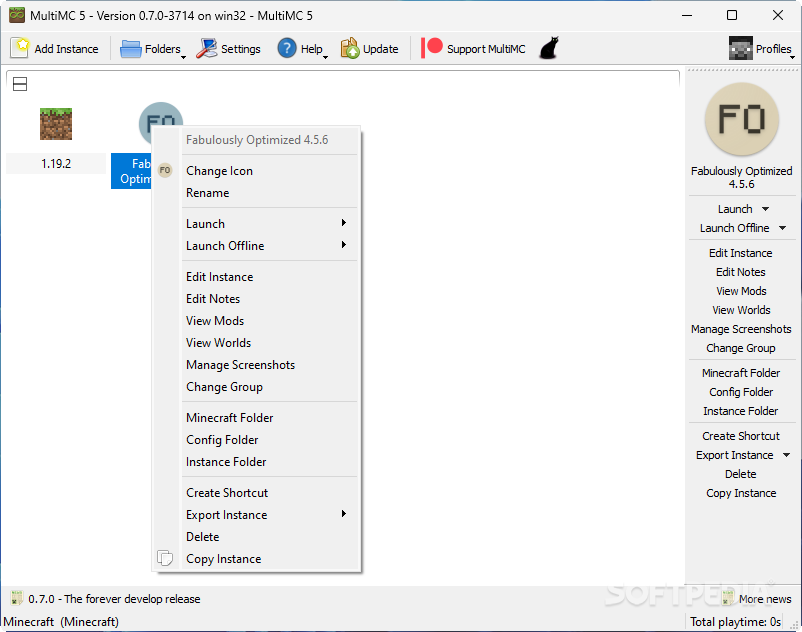
Task: Click Export Instance in right sidebar
Action: tap(734, 455)
